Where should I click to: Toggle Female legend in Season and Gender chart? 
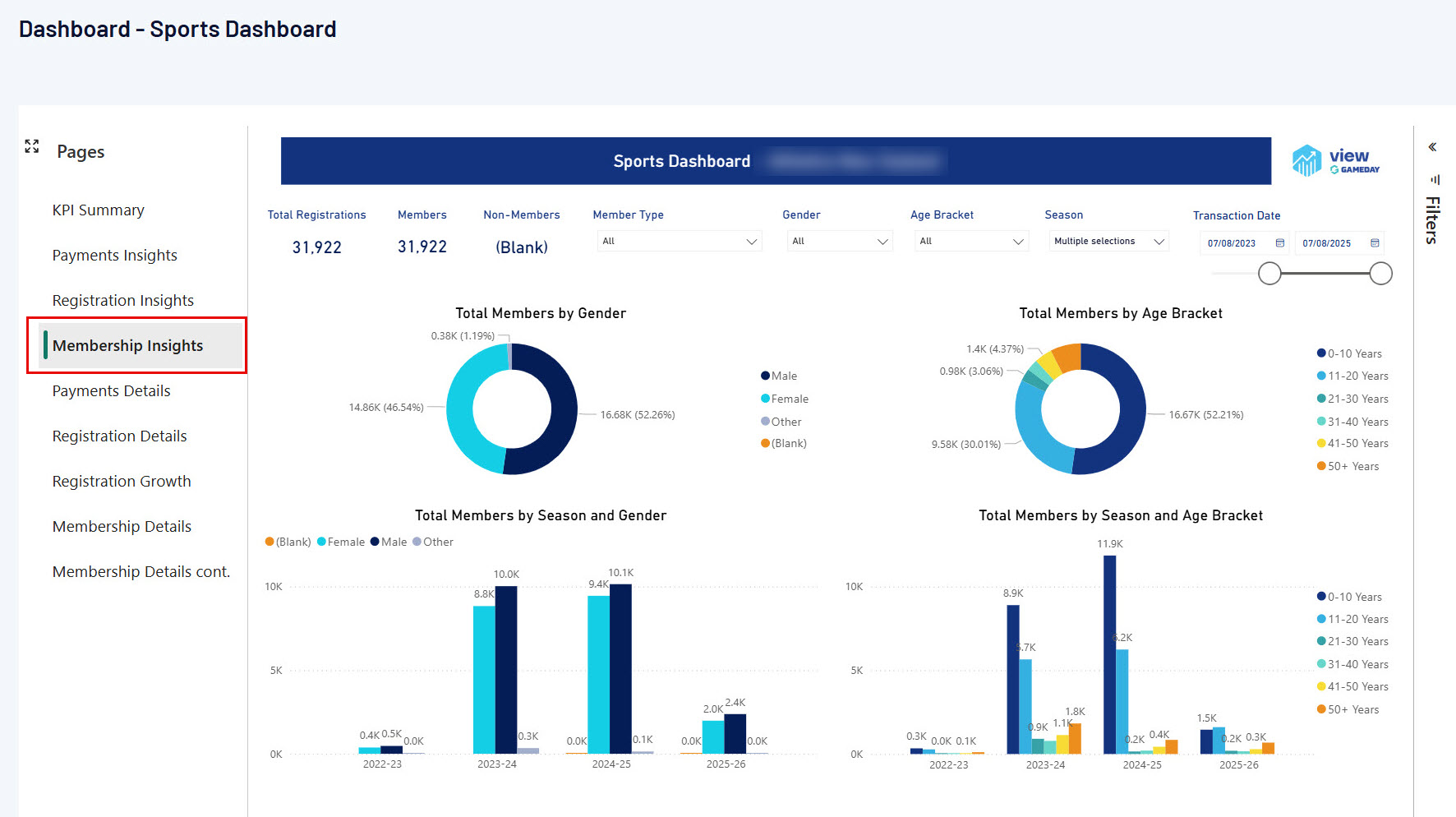pos(340,542)
